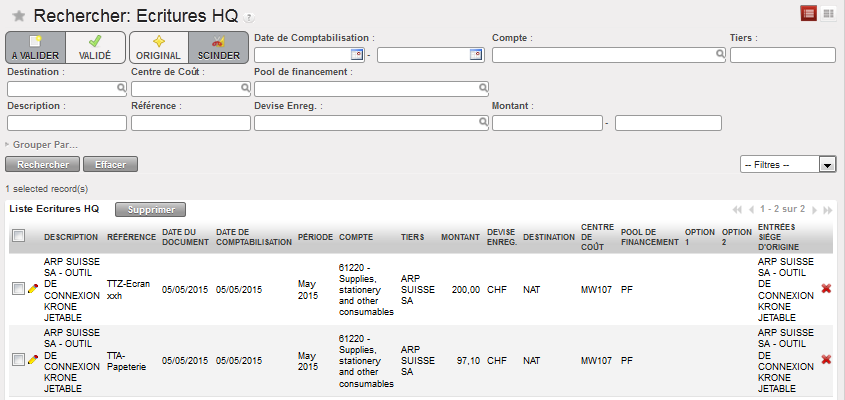Click the Référence input field
This screenshot has width=845, height=400.
(x=191, y=123)
